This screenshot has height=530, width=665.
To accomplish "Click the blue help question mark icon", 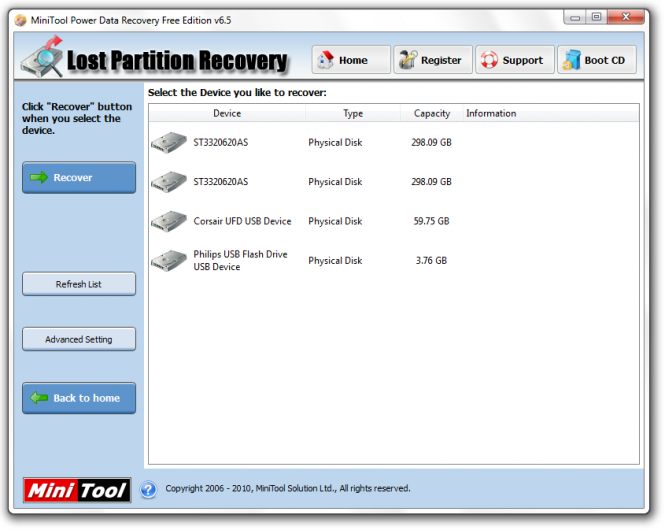I will 148,490.
